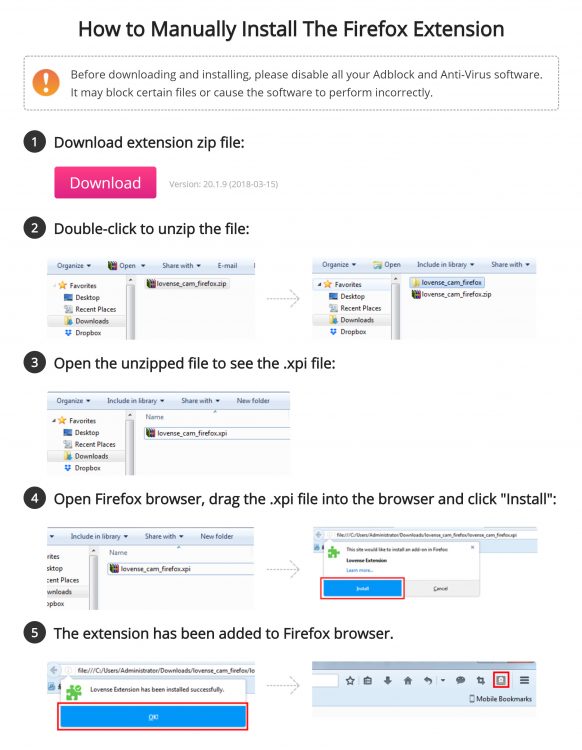Click the bookmark star icon in Firefox toolbar
This screenshot has width=582, height=750.
tap(350, 680)
